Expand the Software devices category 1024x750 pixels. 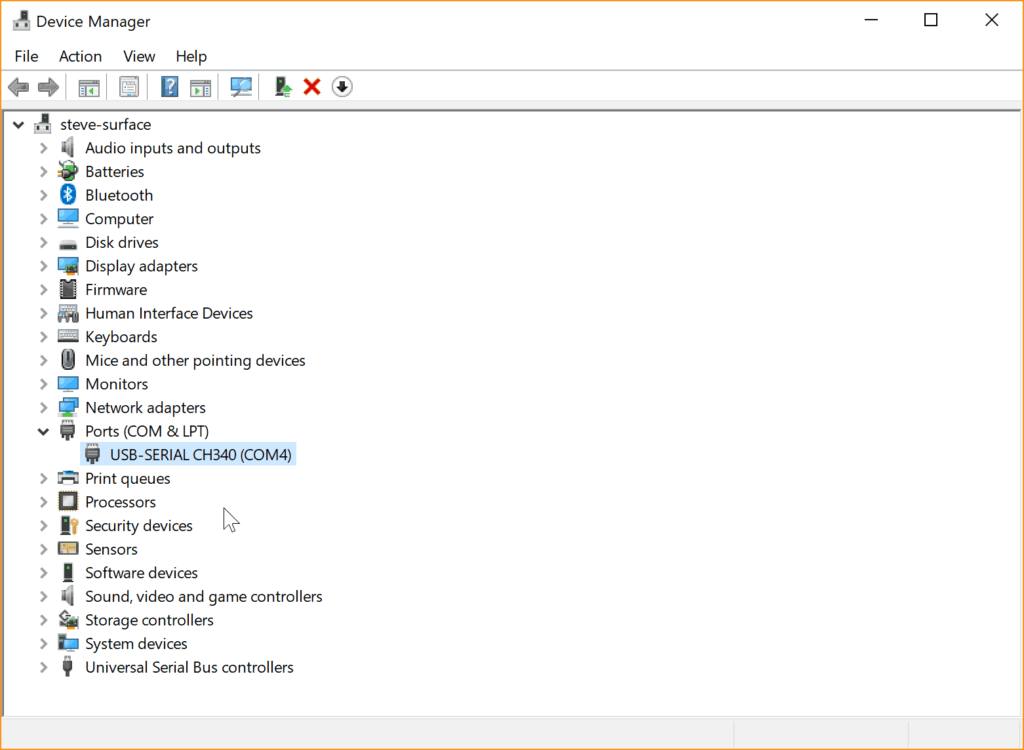tap(43, 573)
